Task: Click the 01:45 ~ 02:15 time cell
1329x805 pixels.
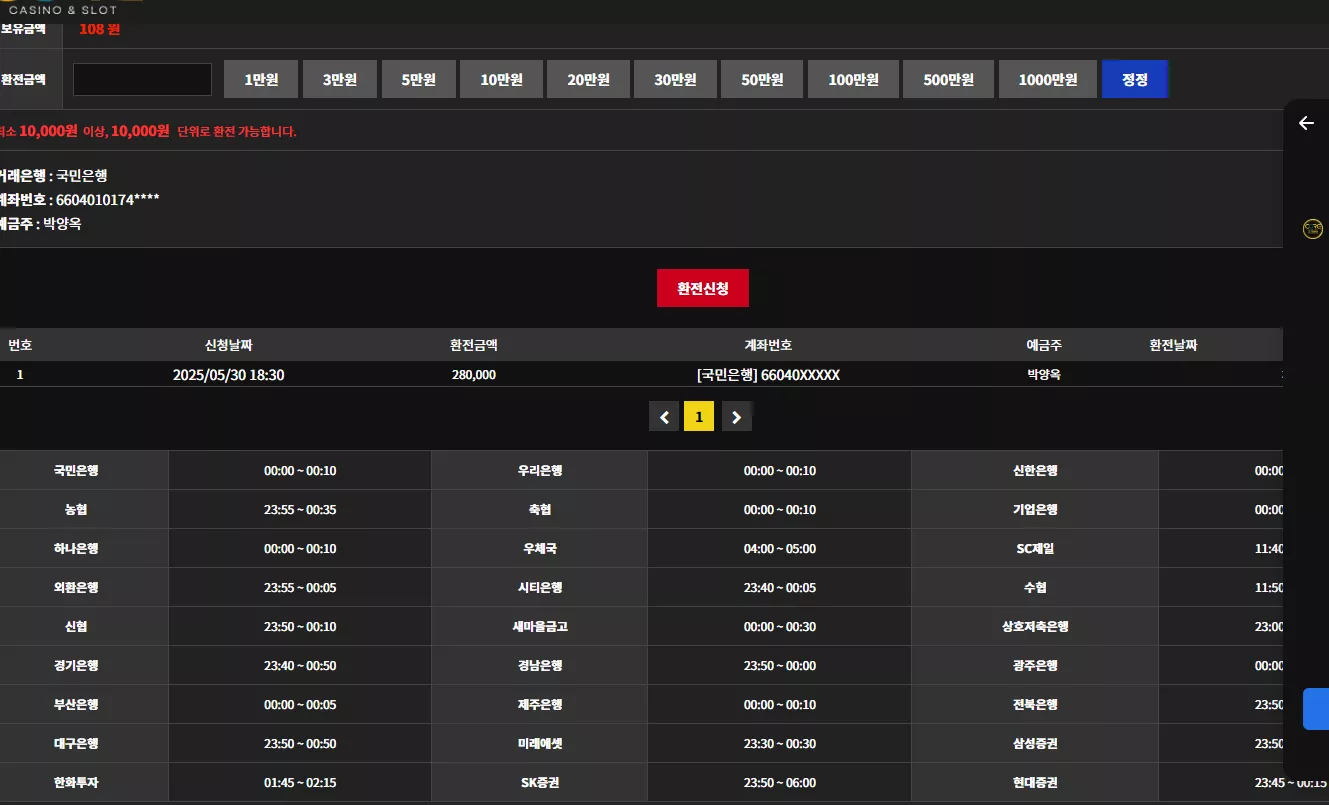Action: (x=300, y=783)
